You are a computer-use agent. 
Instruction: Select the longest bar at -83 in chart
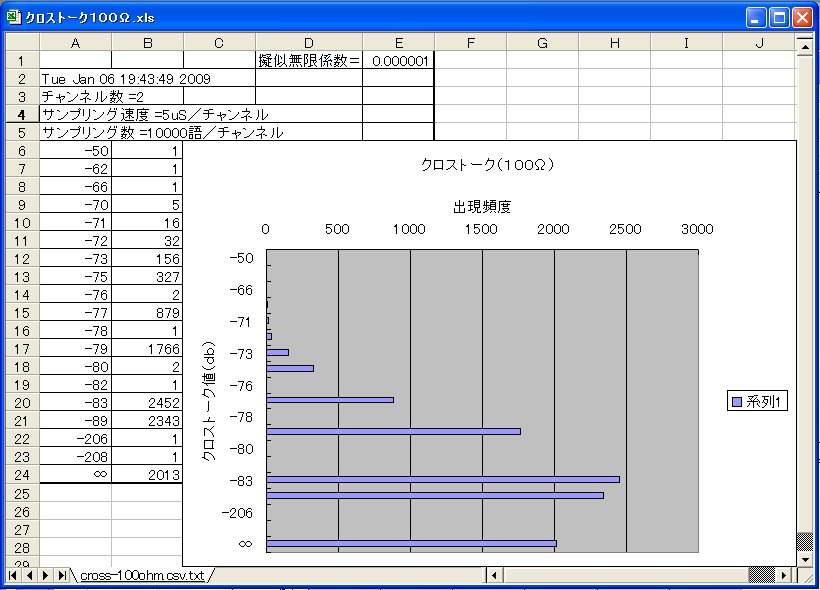click(x=442, y=479)
